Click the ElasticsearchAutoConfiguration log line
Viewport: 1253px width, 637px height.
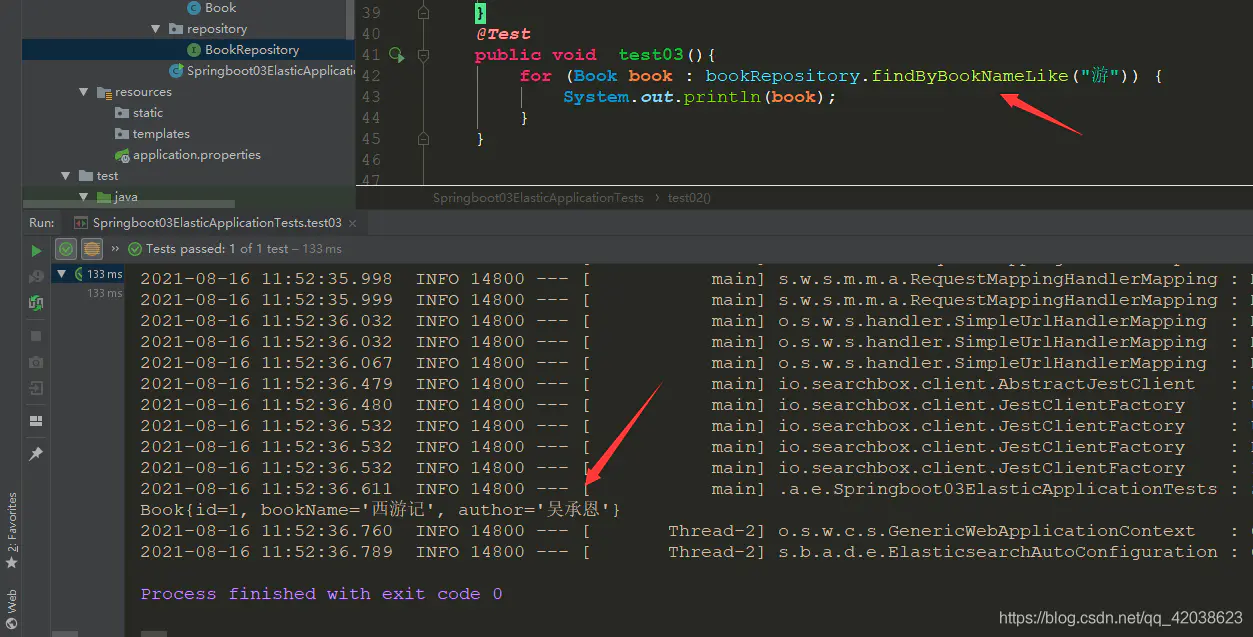(x=696, y=552)
